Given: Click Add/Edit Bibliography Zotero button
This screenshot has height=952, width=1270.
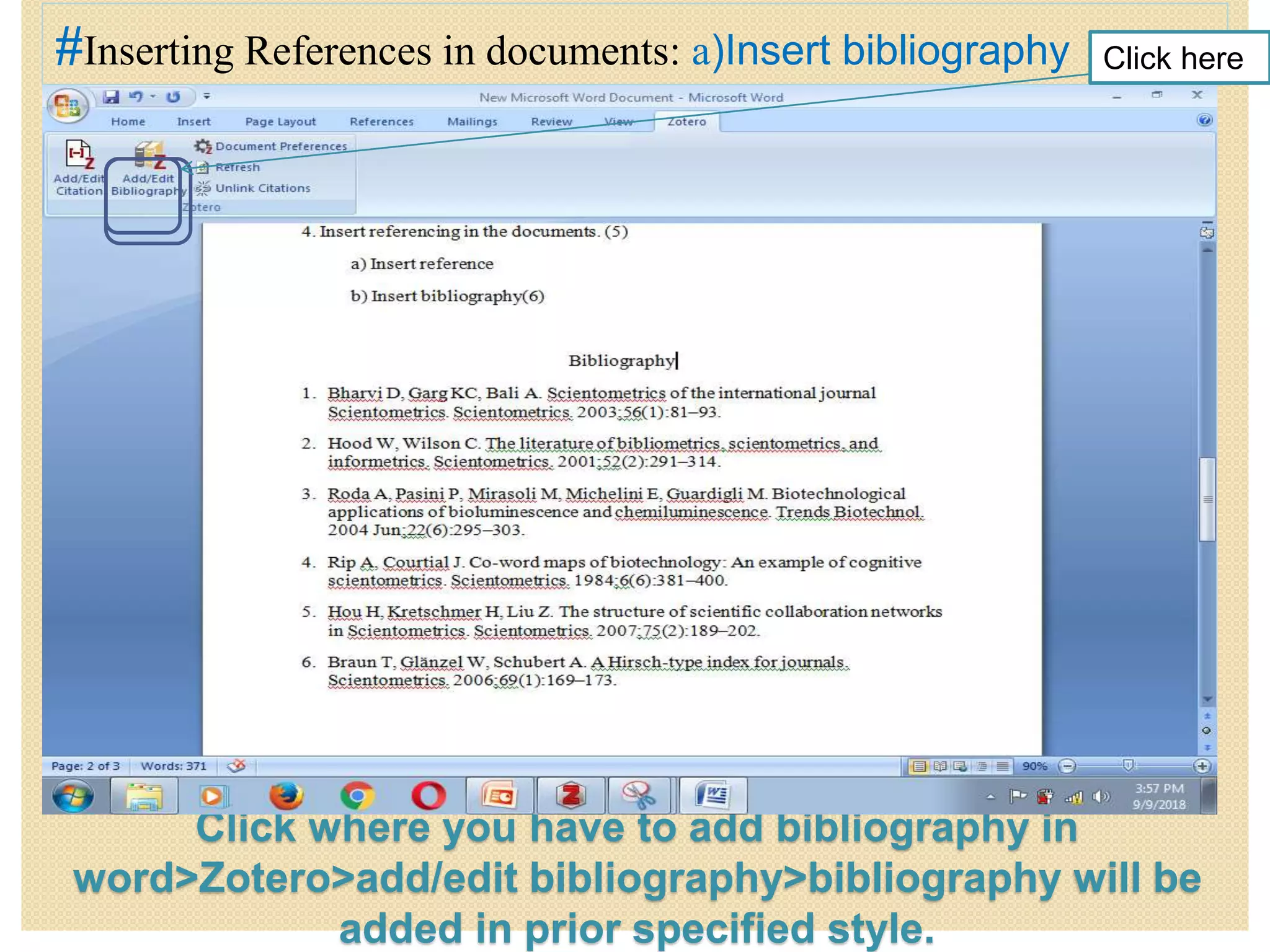Looking at the screenshot, I should (x=148, y=169).
